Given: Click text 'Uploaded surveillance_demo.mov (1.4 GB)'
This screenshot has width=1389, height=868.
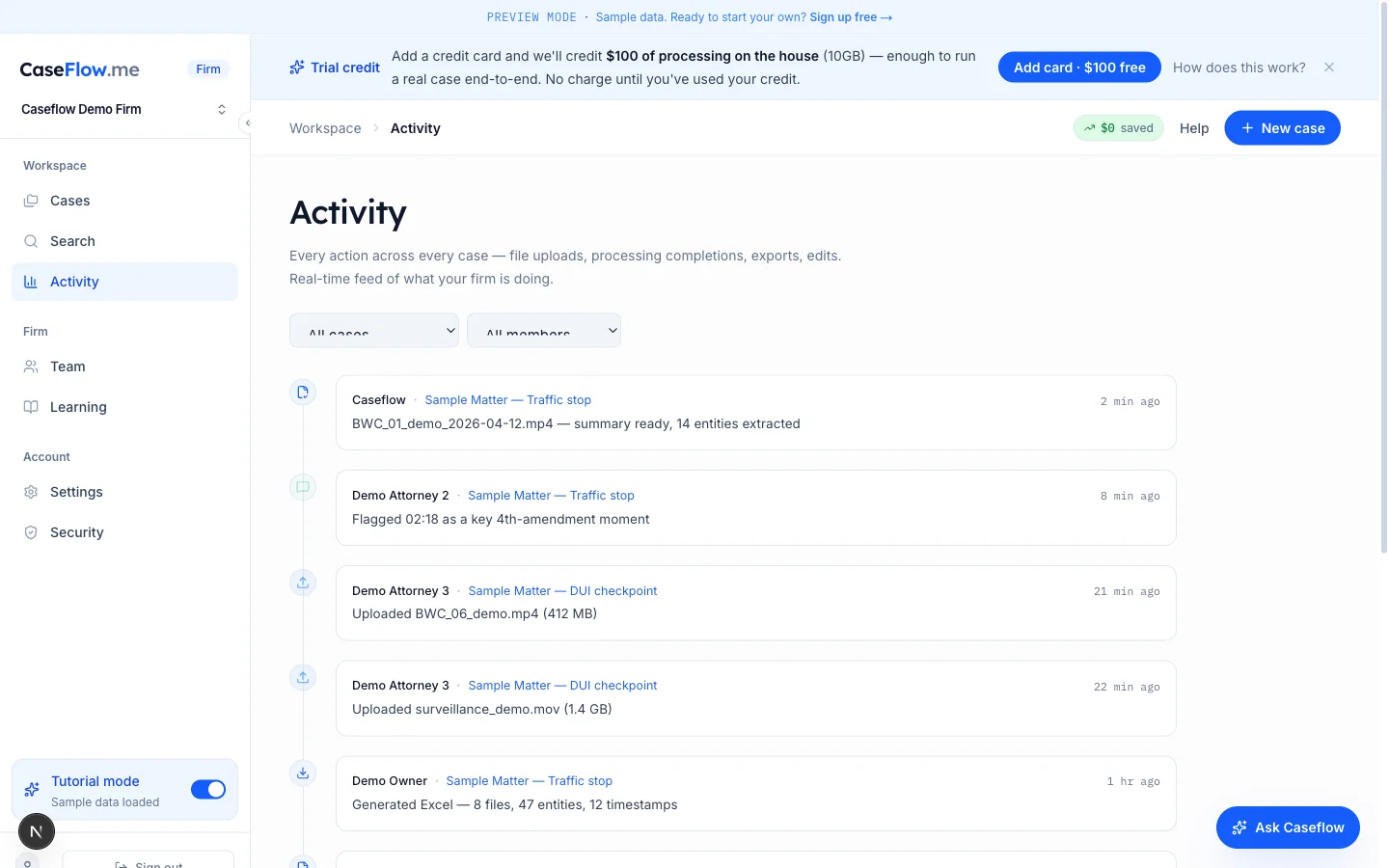Looking at the screenshot, I should coord(482,709).
